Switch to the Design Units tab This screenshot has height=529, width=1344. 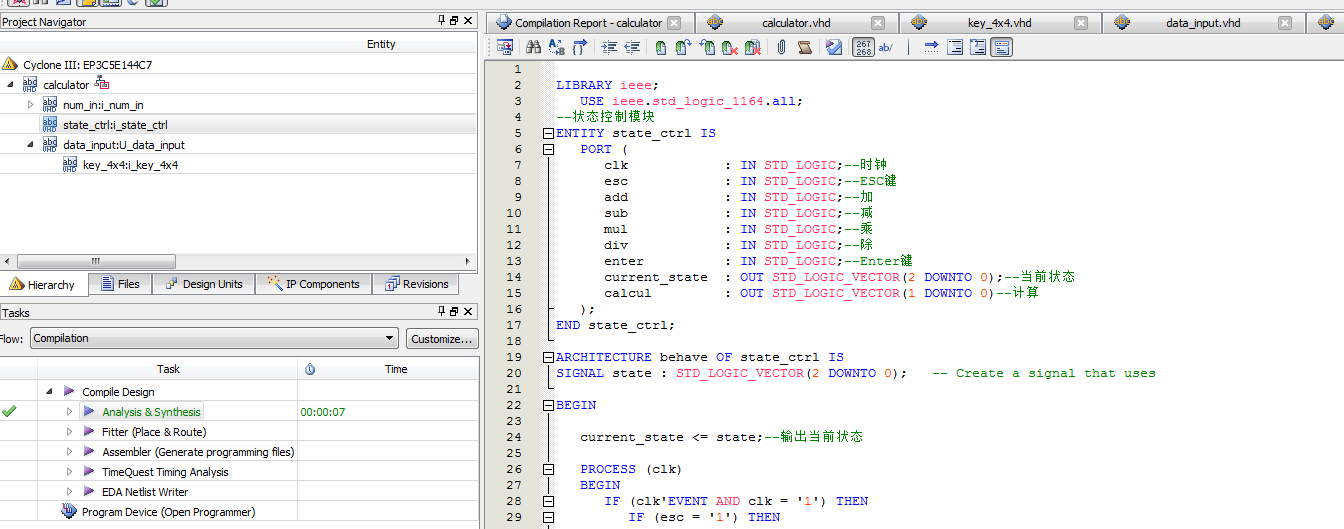pos(203,284)
